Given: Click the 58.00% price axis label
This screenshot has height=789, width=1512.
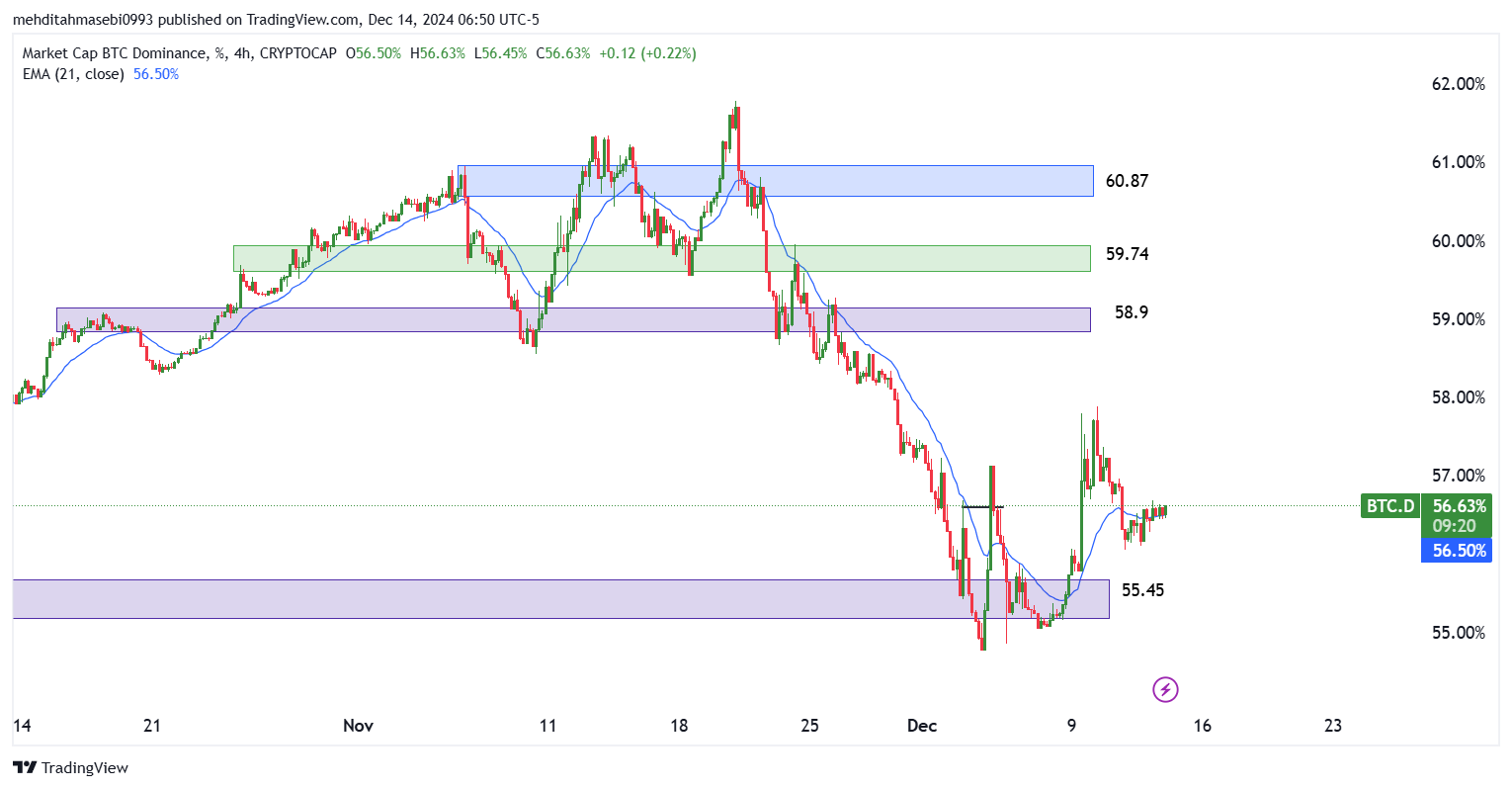Looking at the screenshot, I should (1458, 397).
